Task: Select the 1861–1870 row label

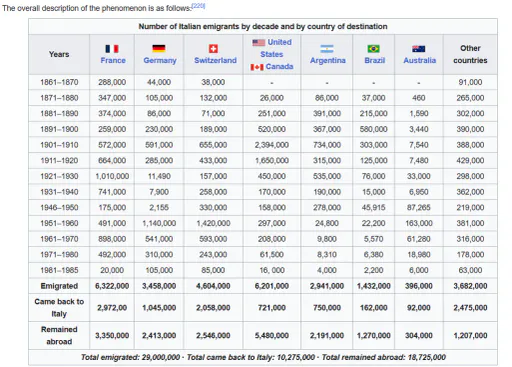Action: (x=59, y=82)
